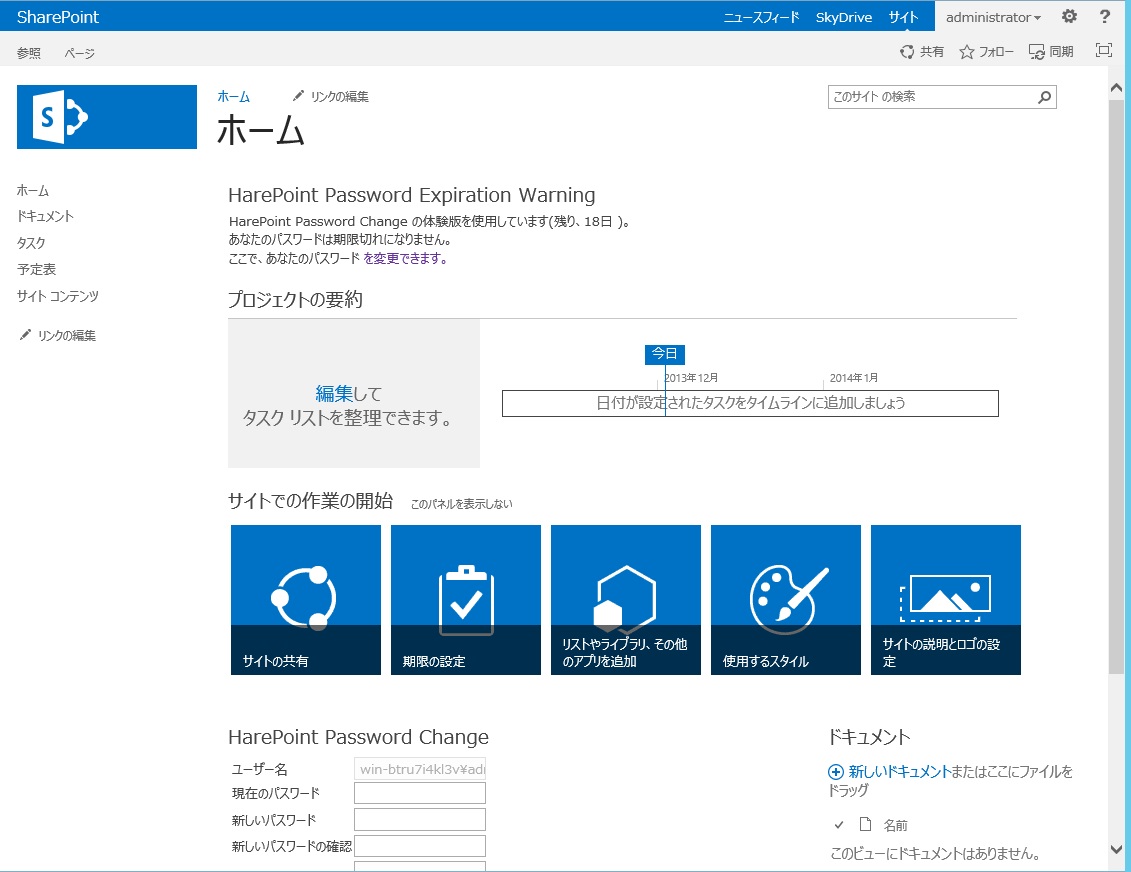
Task: Open the サイトの説明とロゴの設定 tile
Action: pyautogui.click(x=946, y=600)
